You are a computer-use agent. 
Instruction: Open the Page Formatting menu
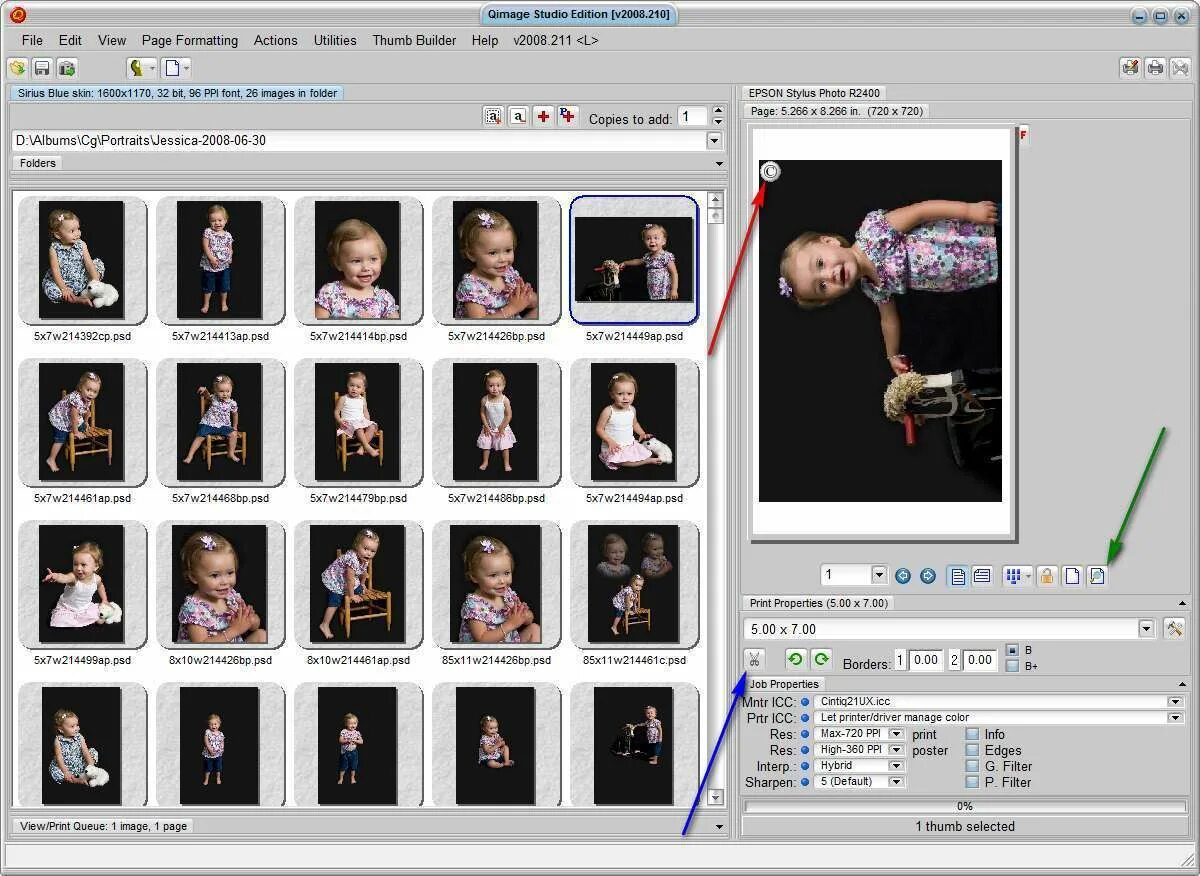click(190, 40)
